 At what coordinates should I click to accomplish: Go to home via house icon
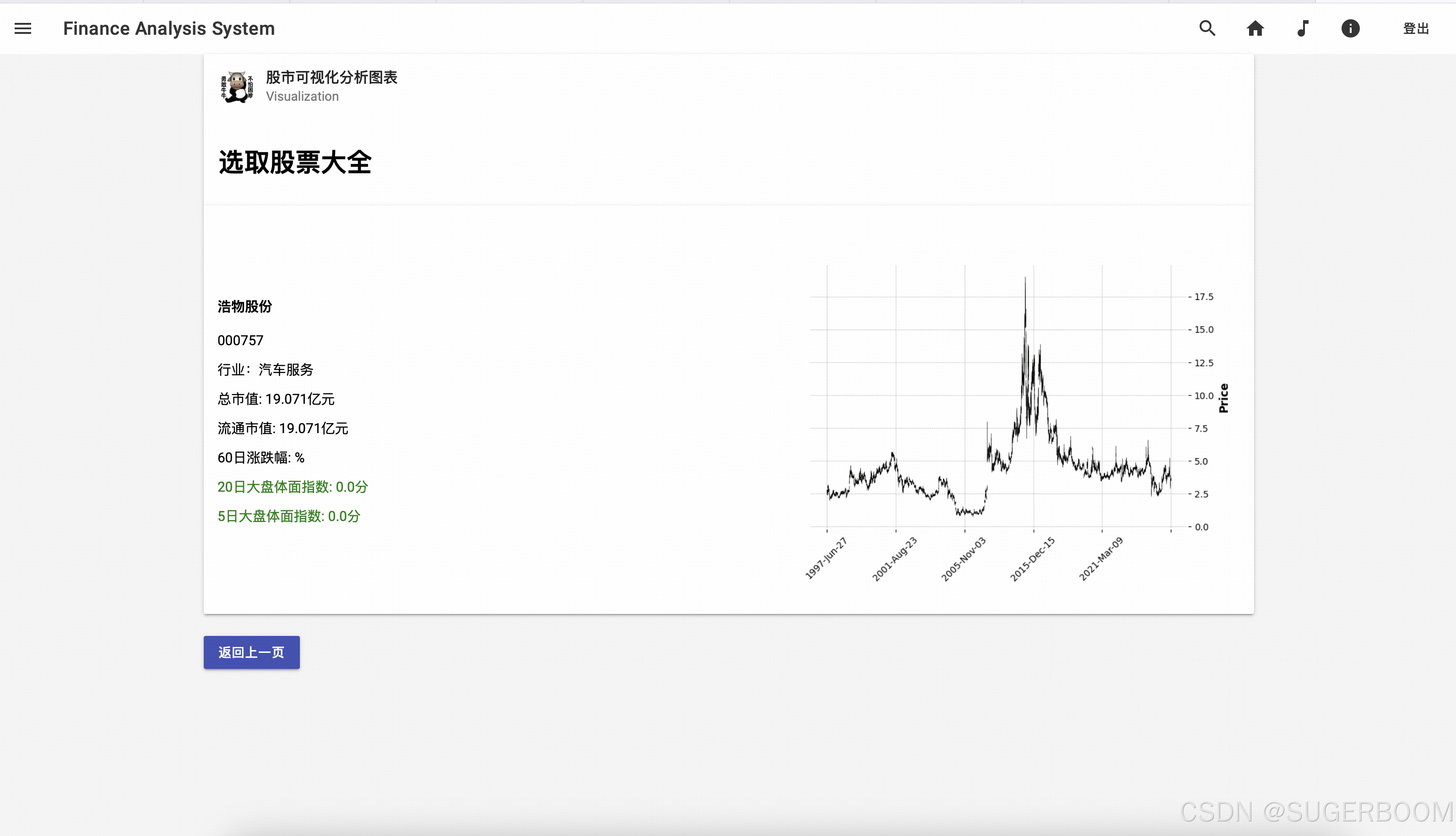[x=1255, y=28]
